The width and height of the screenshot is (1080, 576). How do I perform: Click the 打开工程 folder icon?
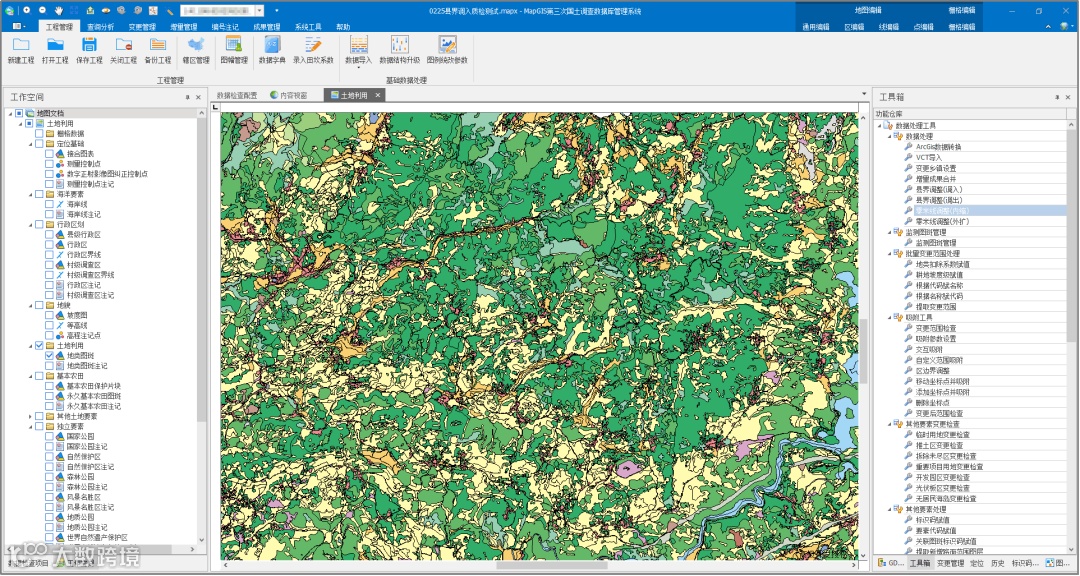(55, 45)
